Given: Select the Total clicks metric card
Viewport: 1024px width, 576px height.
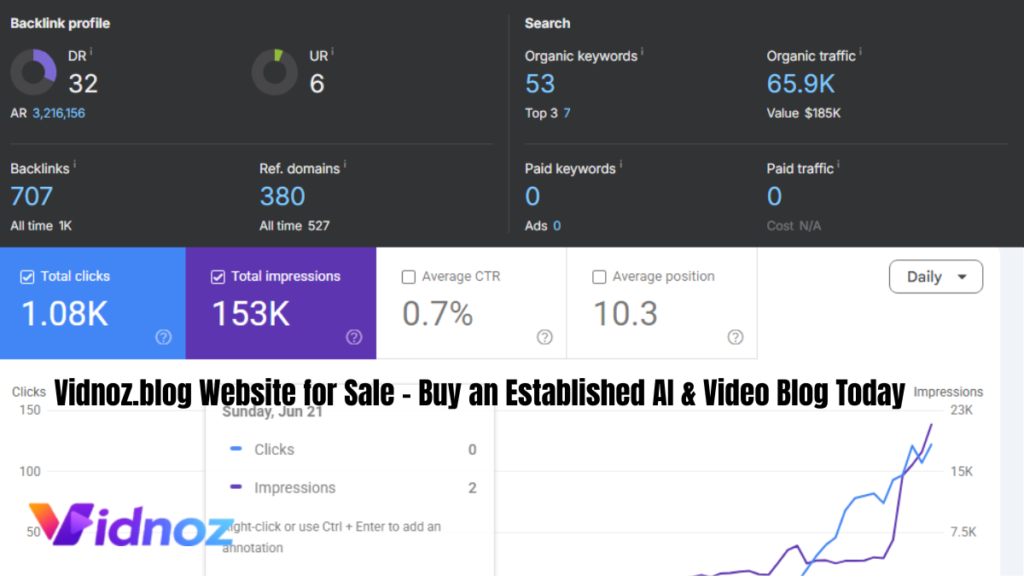Looking at the screenshot, I should pos(93,303).
